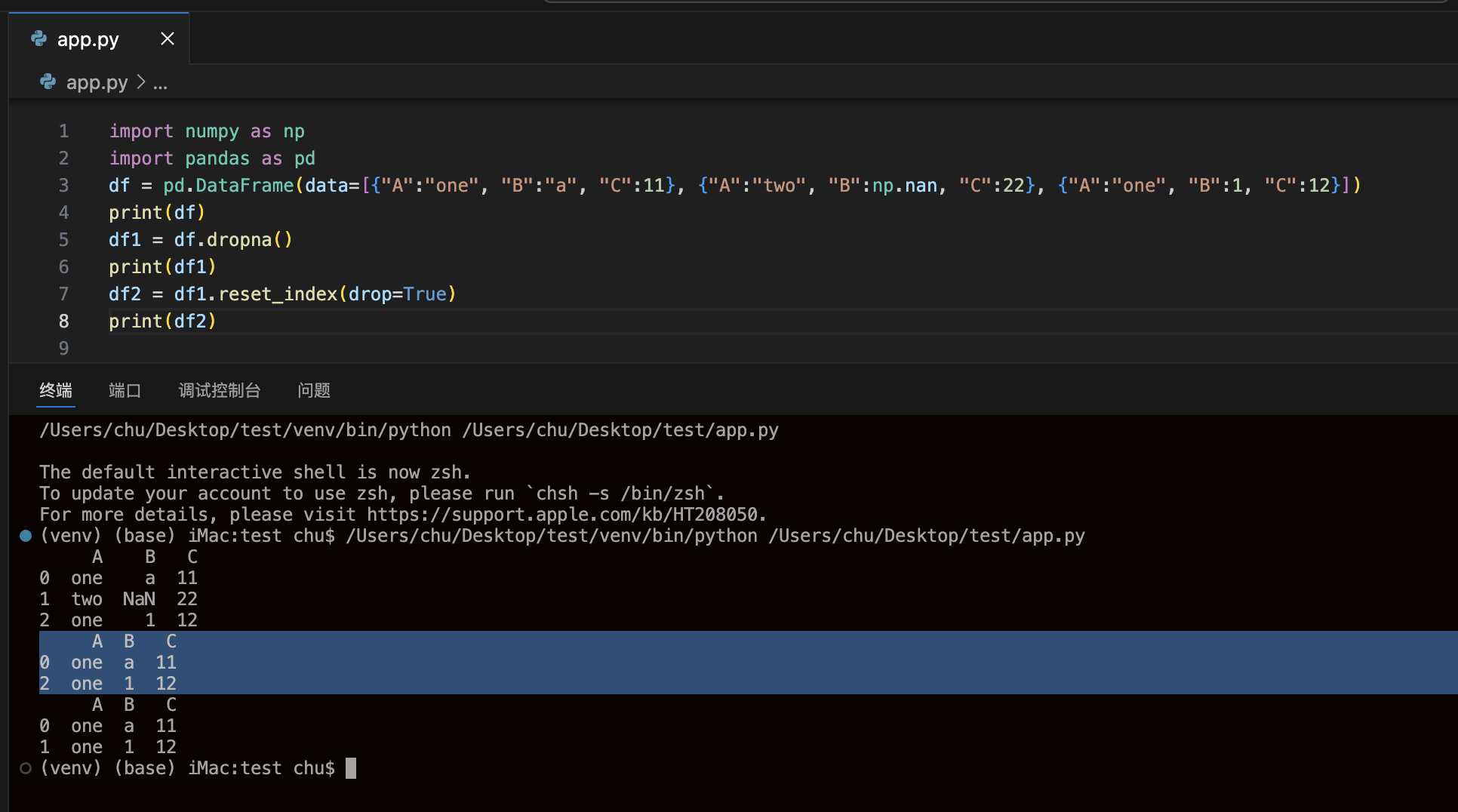This screenshot has width=1458, height=812.
Task: Click the Python icon on app.py tab
Action: point(39,38)
